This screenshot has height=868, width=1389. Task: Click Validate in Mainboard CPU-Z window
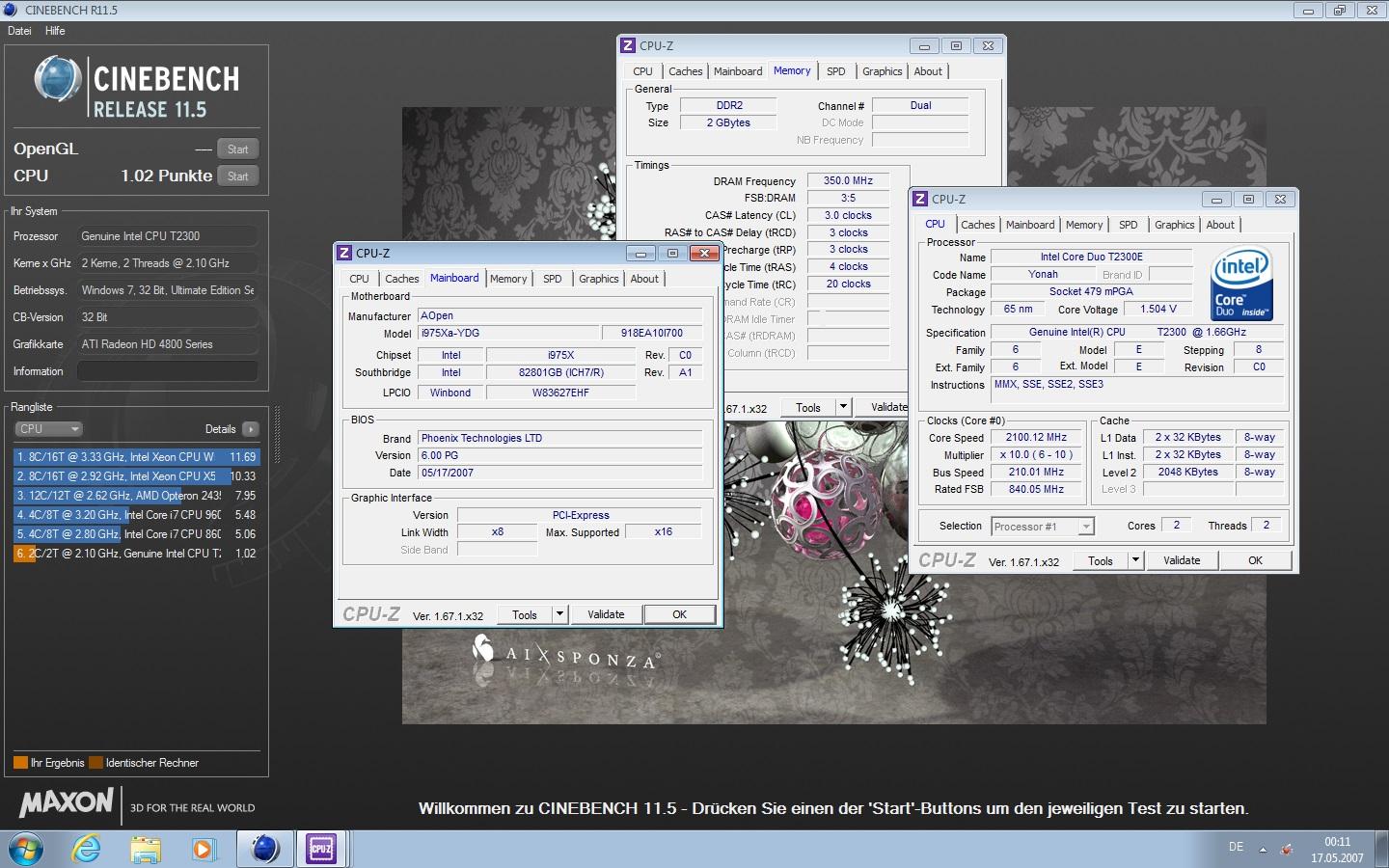point(606,614)
